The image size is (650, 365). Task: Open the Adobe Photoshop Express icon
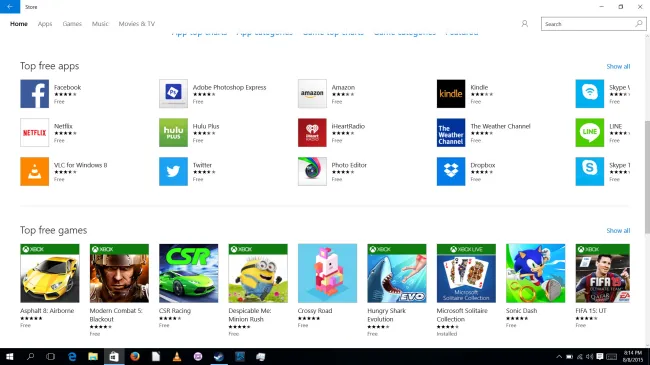pos(173,94)
